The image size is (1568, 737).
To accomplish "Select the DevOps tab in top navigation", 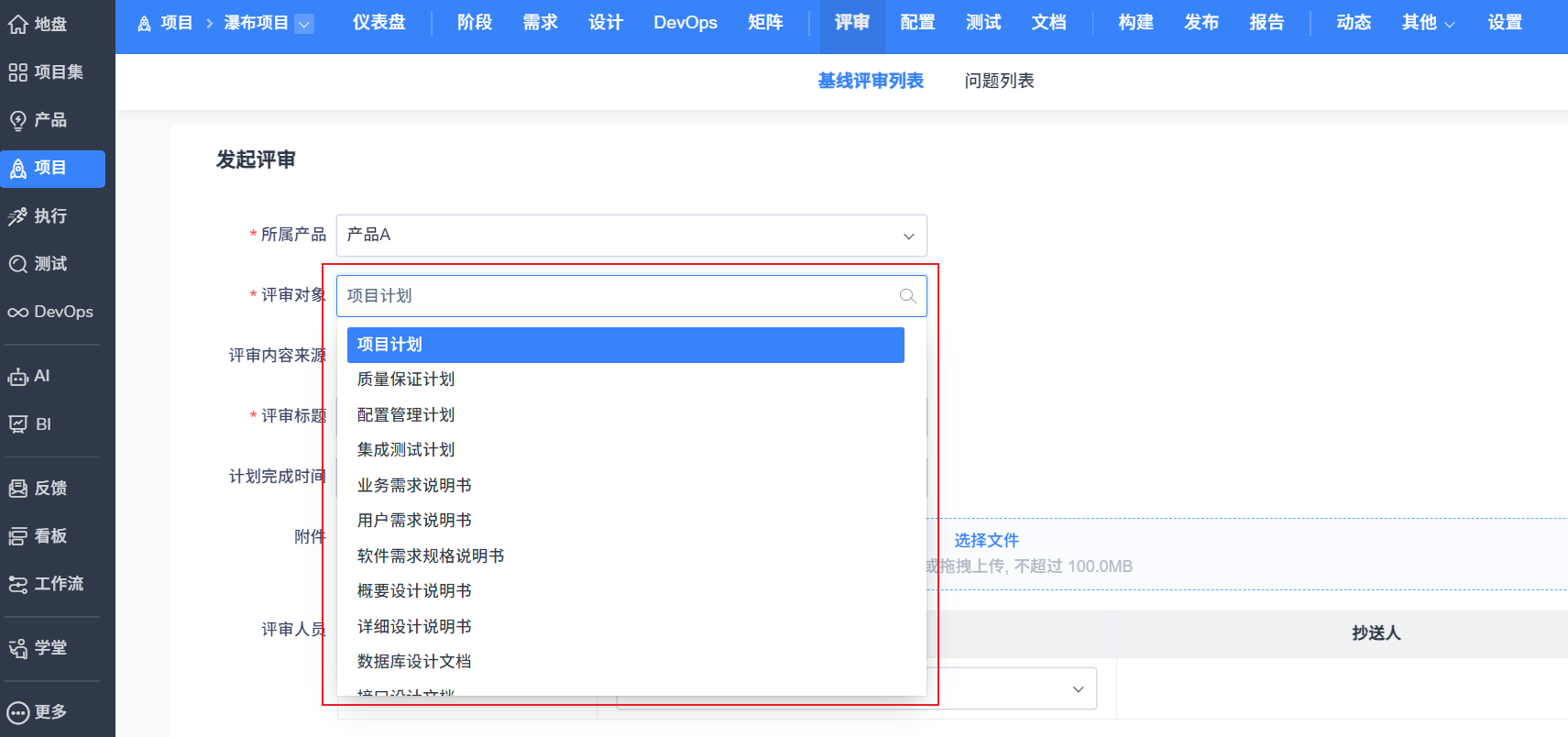I will tap(685, 23).
